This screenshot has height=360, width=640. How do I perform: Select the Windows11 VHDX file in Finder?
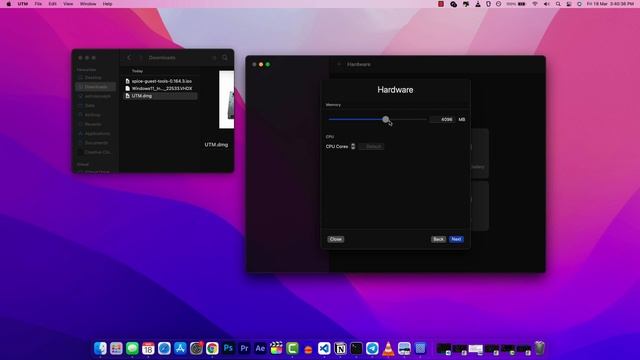pyautogui.click(x=161, y=89)
